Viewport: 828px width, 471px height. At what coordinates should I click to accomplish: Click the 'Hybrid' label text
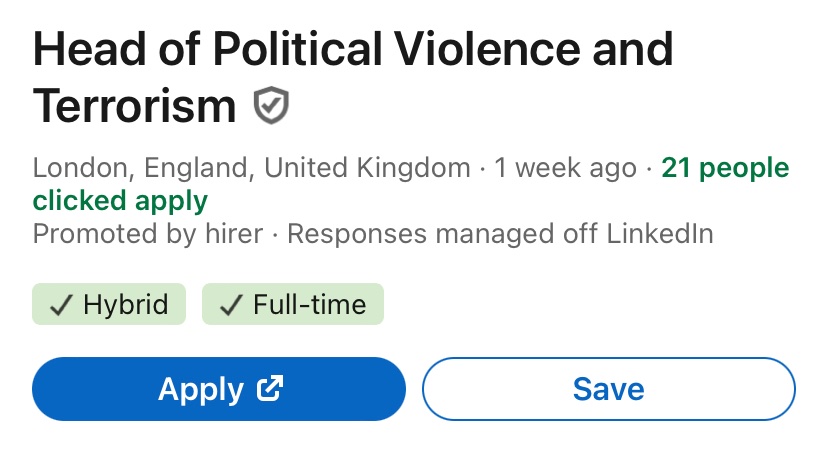126,305
